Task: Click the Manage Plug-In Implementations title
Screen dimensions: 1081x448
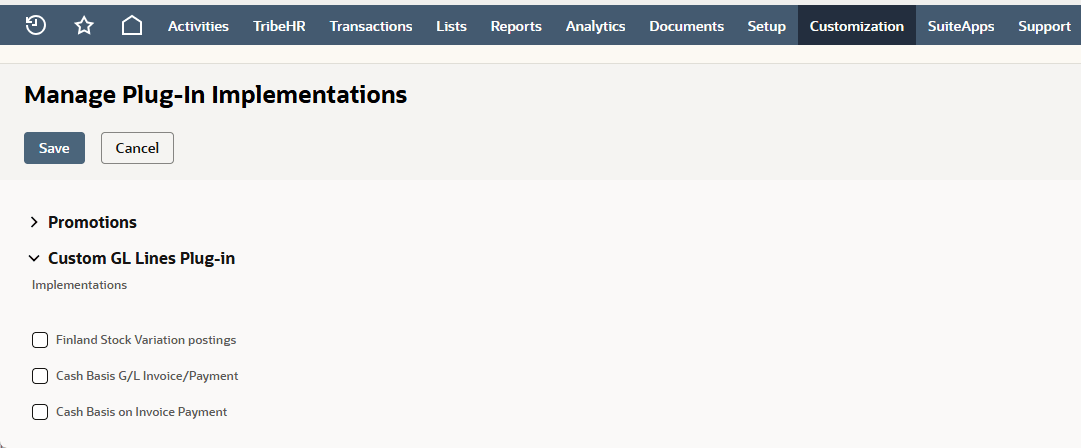Action: tap(216, 94)
